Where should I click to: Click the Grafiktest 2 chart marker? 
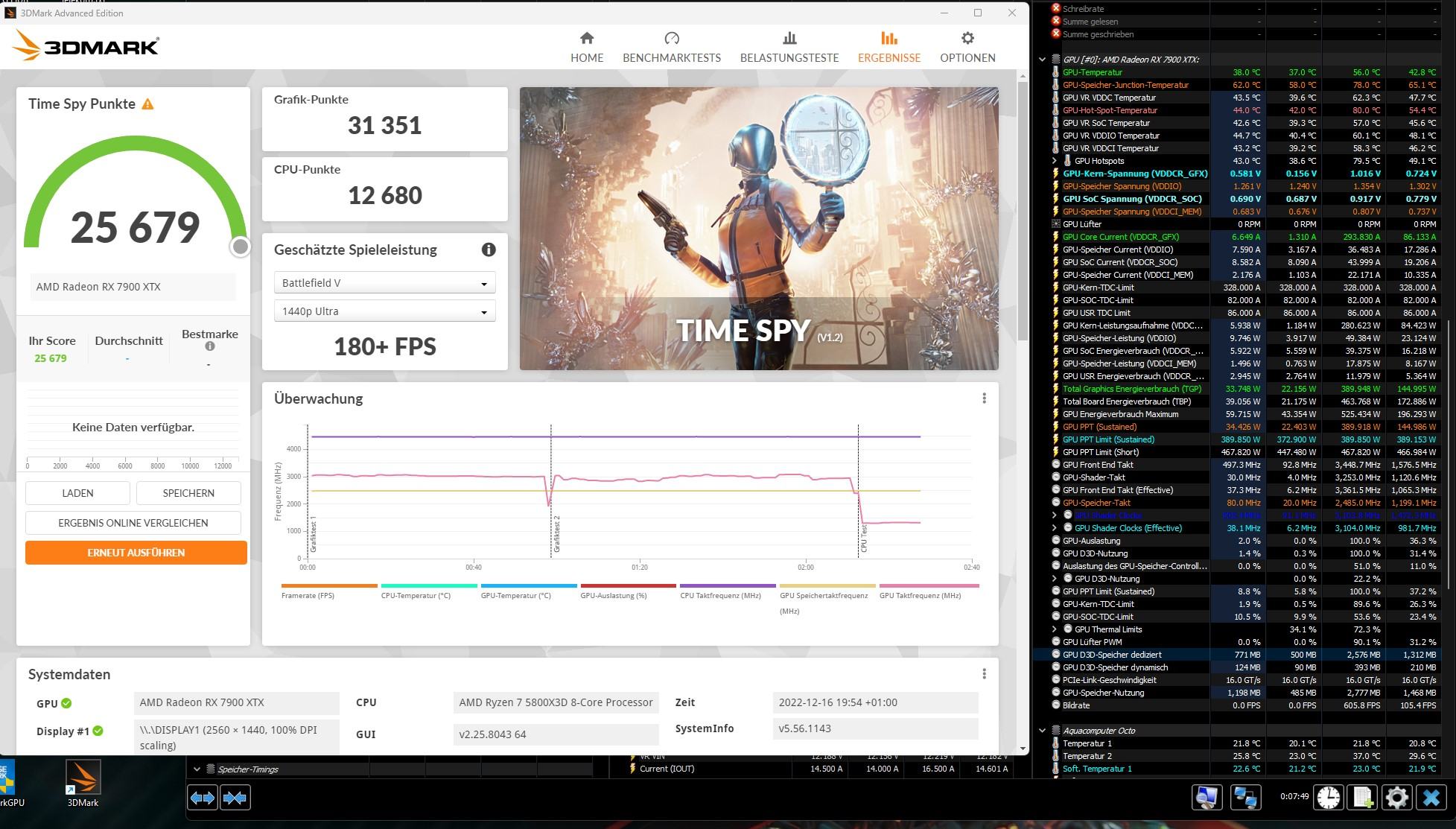point(556,533)
